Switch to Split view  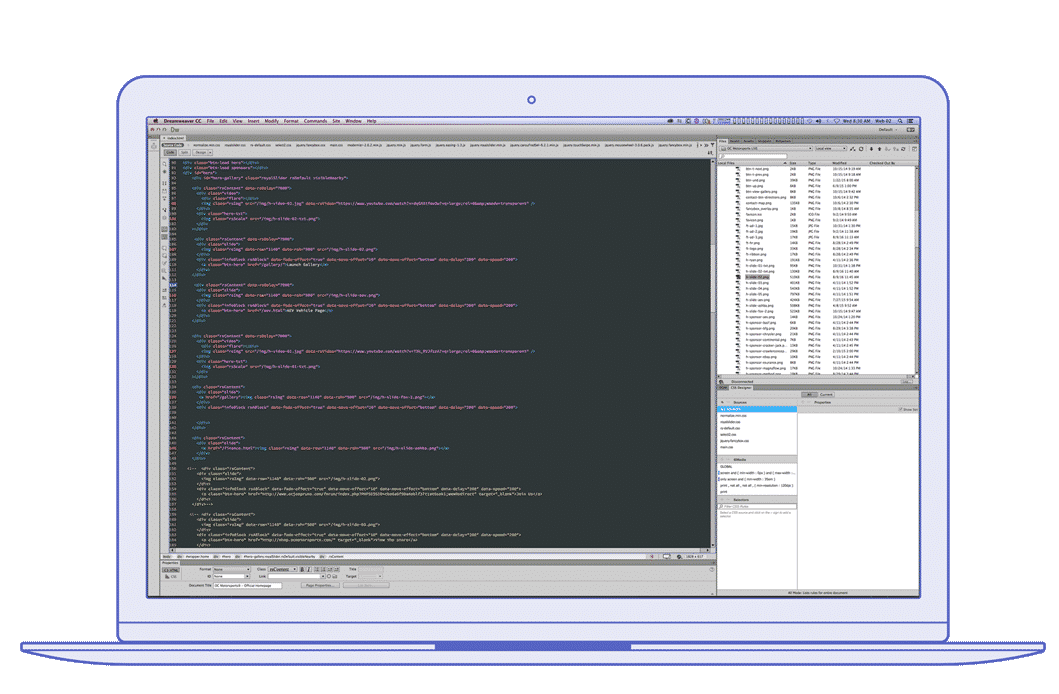(184, 153)
